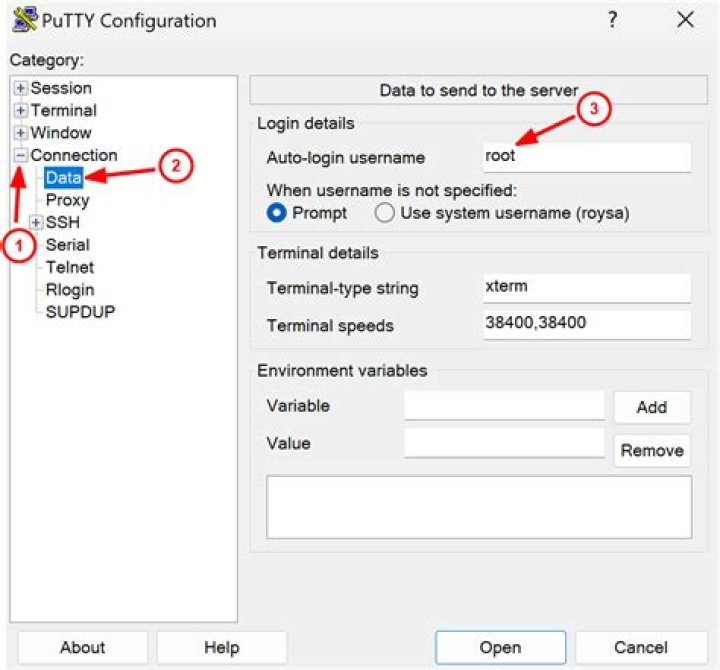Collapse the Connection tree node
This screenshot has width=720, height=670.
coord(20,156)
